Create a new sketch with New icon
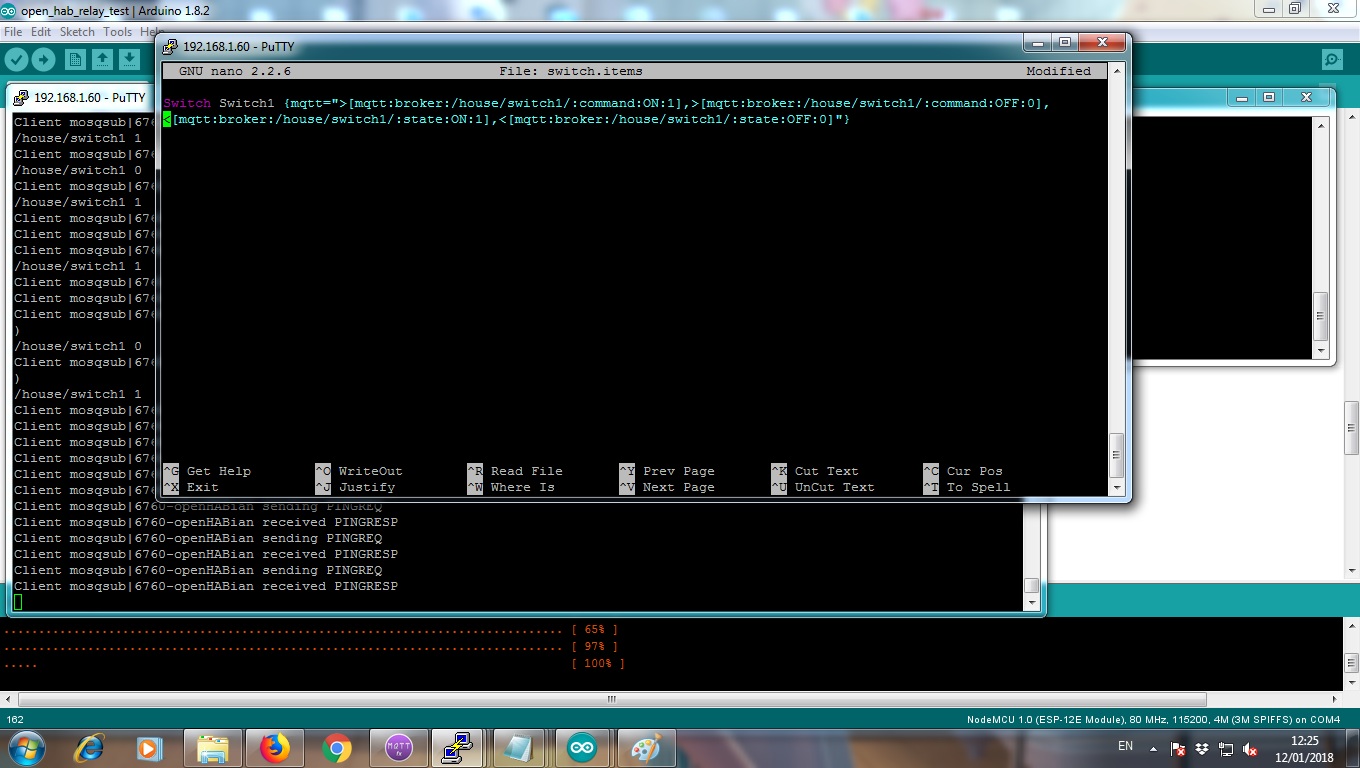Image resolution: width=1360 pixels, height=768 pixels. [75, 60]
